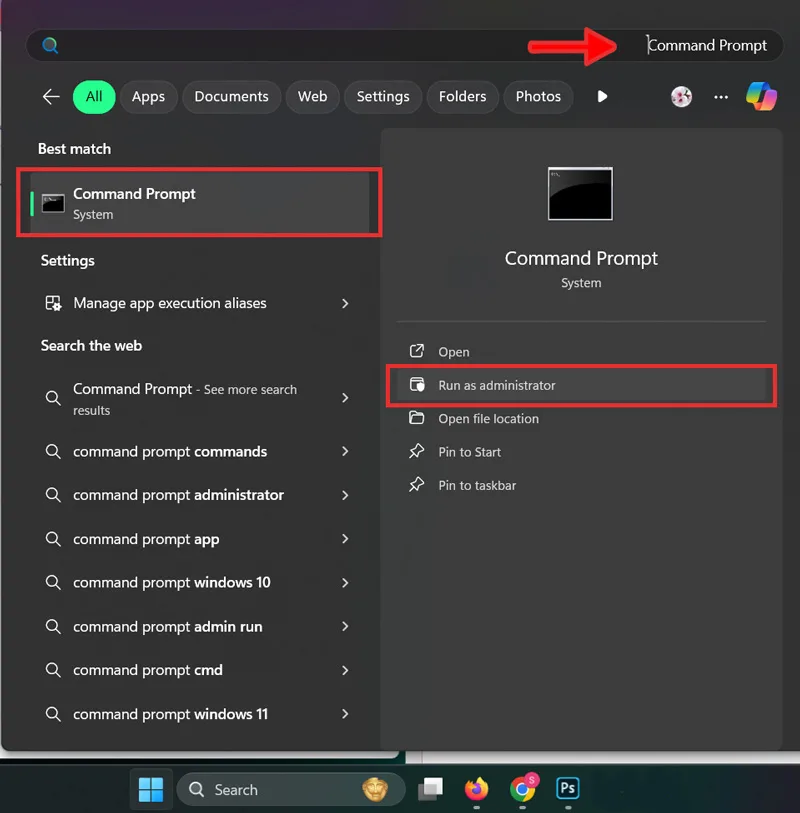Search web for command prompt administrator
The width and height of the screenshot is (800, 813).
(x=200, y=495)
